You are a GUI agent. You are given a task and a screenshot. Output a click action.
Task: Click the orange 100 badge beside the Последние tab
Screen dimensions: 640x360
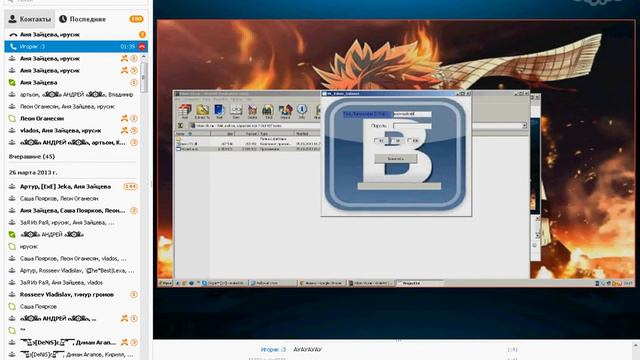136,19
